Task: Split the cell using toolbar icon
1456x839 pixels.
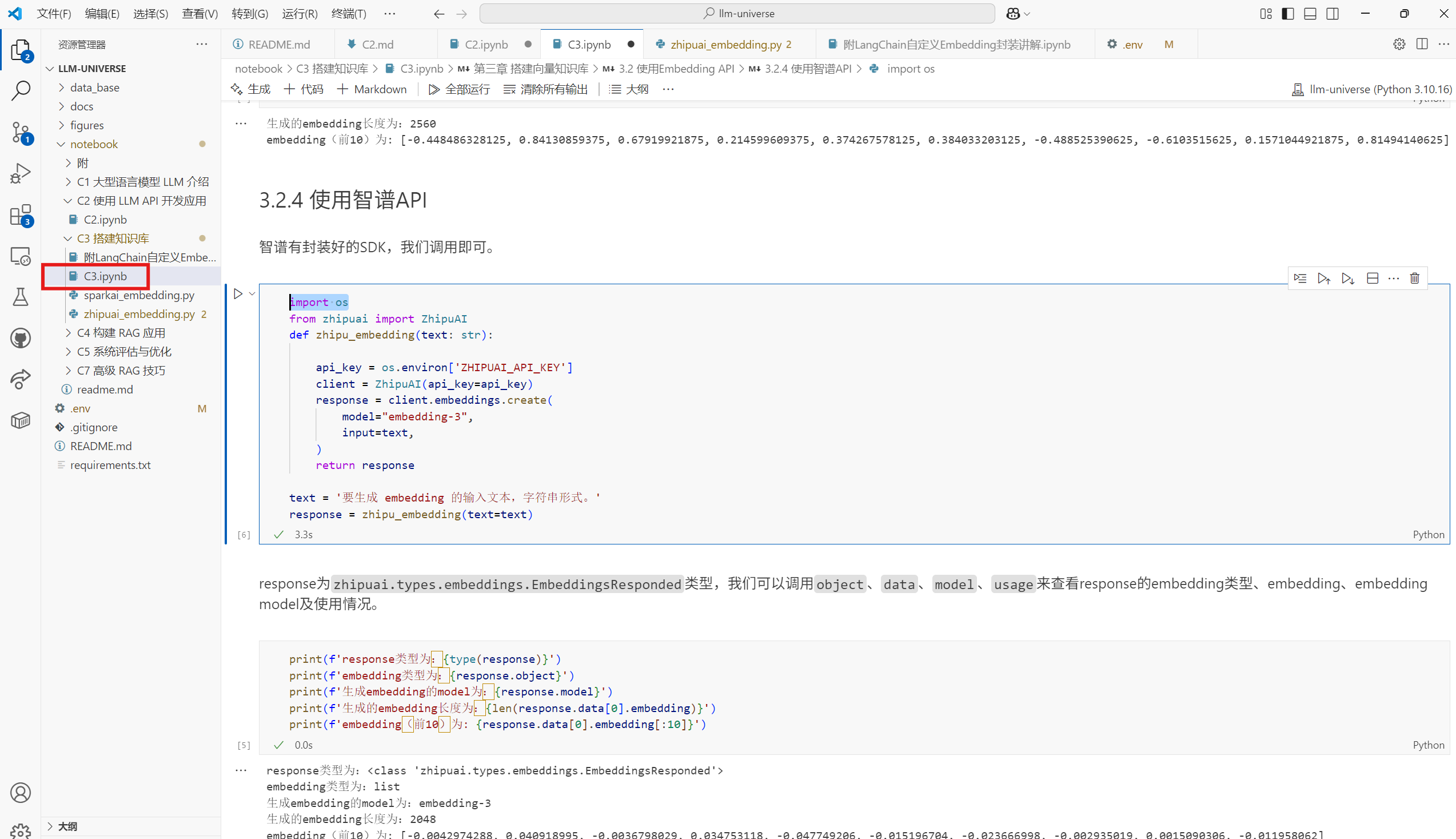Action: tap(1373, 279)
